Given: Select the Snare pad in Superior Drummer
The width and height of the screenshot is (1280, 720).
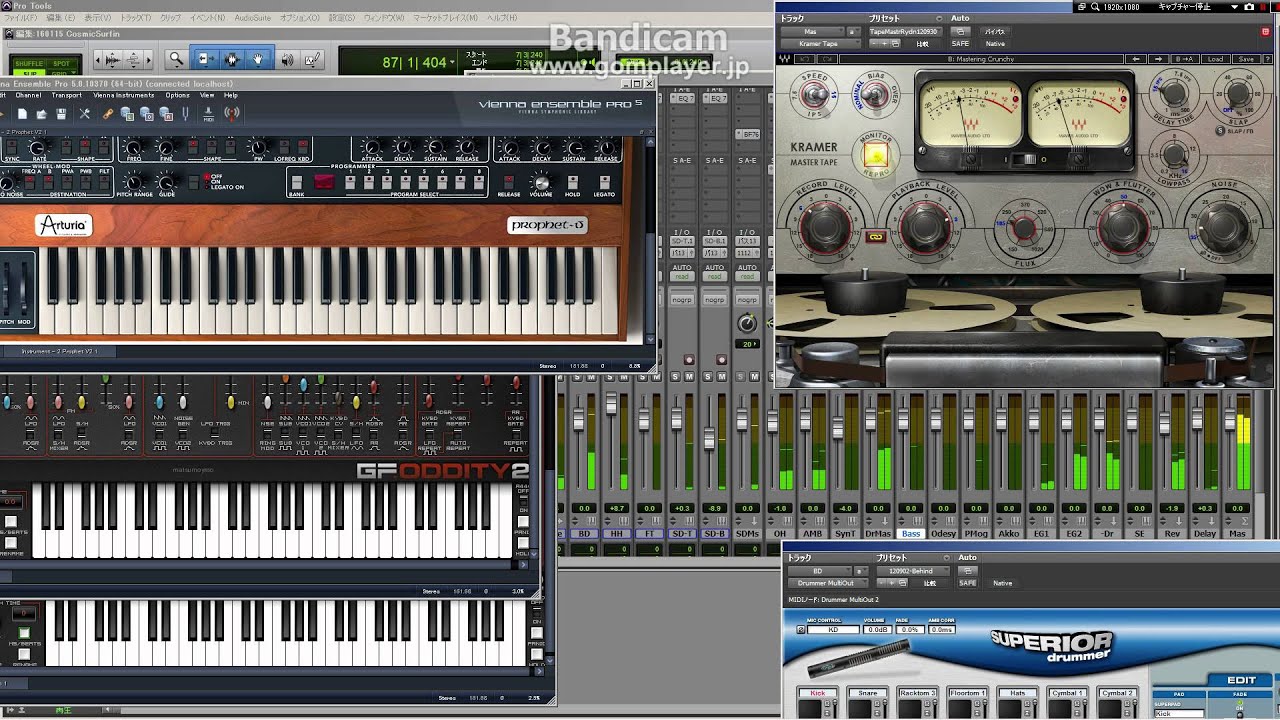Looking at the screenshot, I should pyautogui.click(x=868, y=693).
